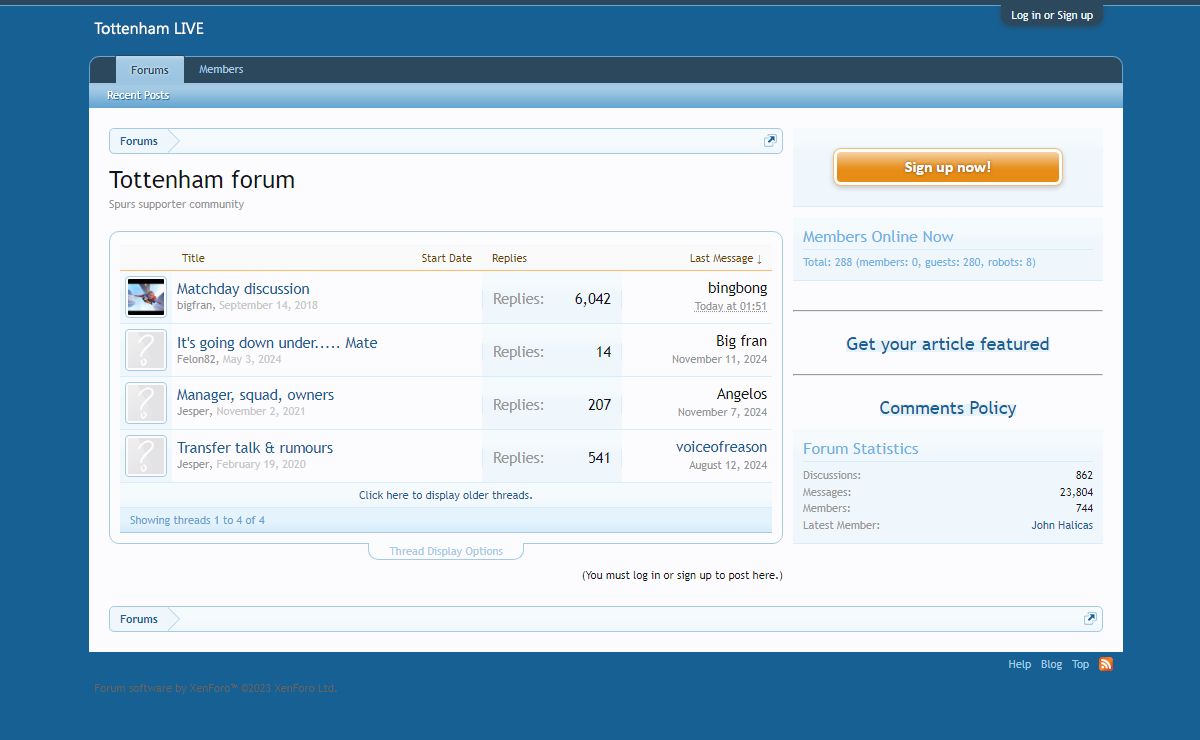Open thread starter Felon82's profile

tap(196, 359)
